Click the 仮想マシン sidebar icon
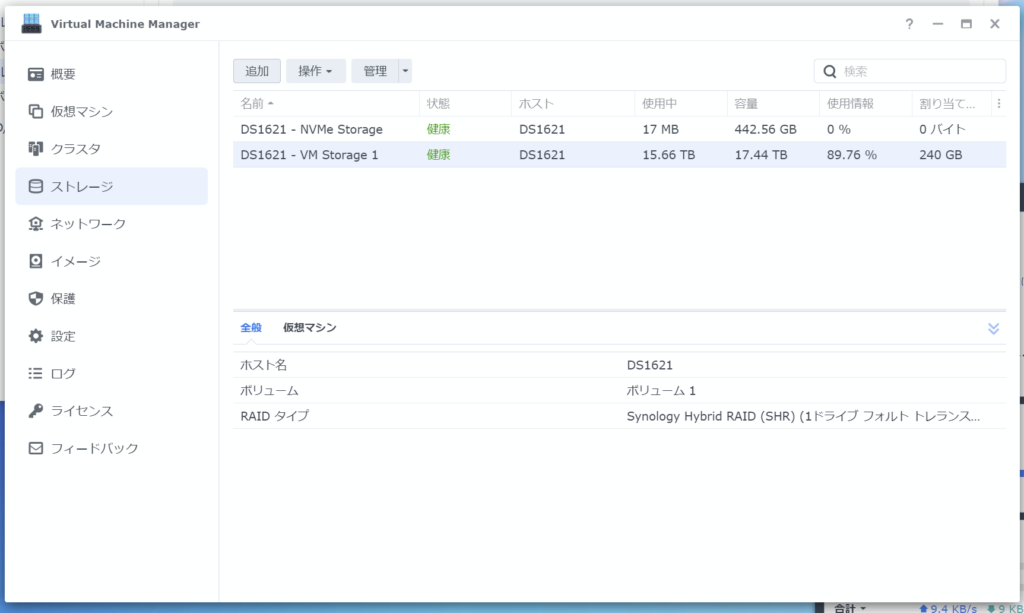 click(35, 112)
